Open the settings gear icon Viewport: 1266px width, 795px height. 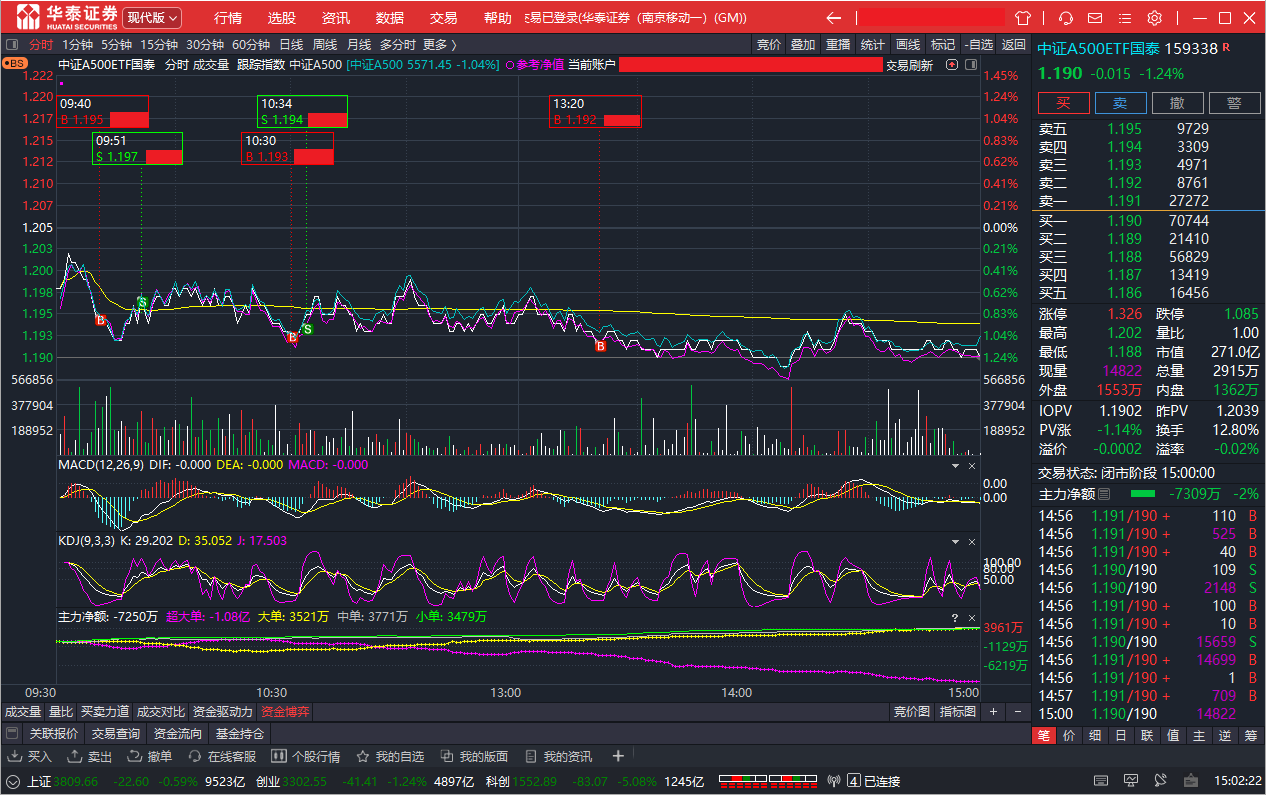tap(1155, 18)
